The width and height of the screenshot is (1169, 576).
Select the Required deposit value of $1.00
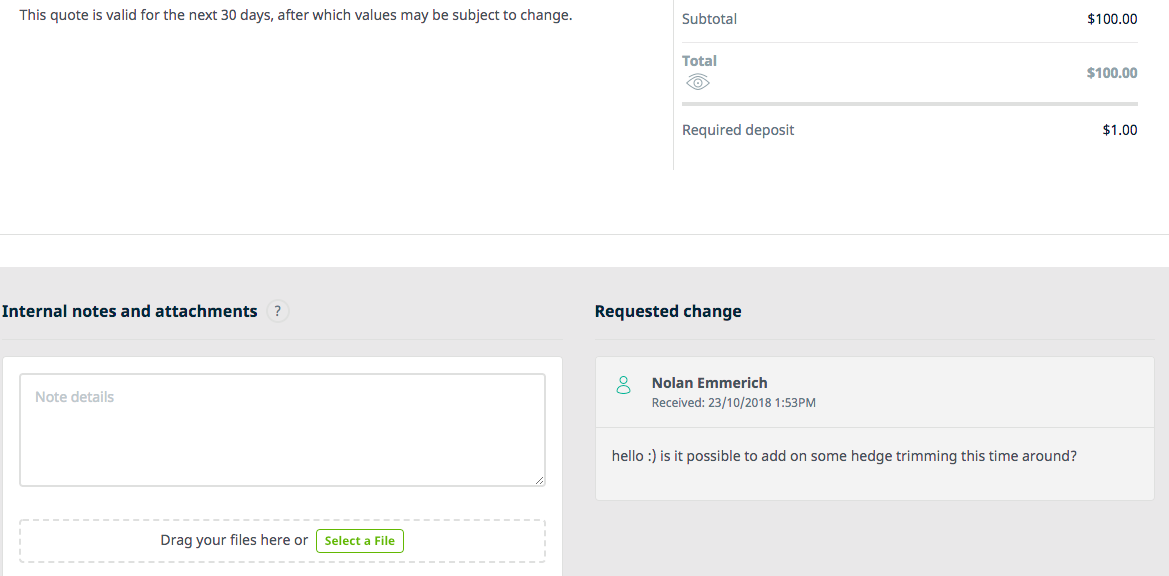click(1119, 129)
